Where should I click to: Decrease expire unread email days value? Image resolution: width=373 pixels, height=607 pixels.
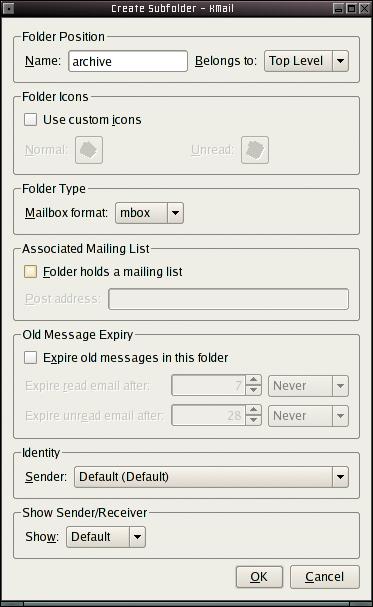(253, 421)
